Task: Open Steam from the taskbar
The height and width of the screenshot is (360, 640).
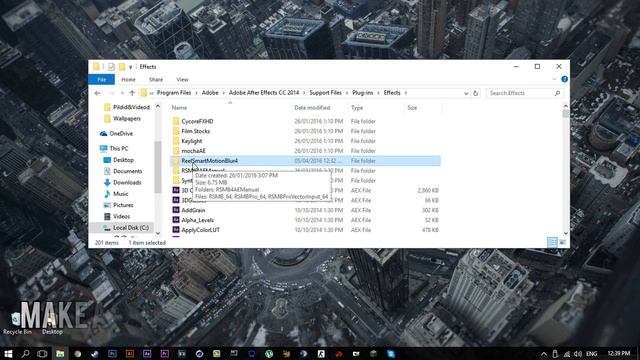Action: tap(95, 354)
